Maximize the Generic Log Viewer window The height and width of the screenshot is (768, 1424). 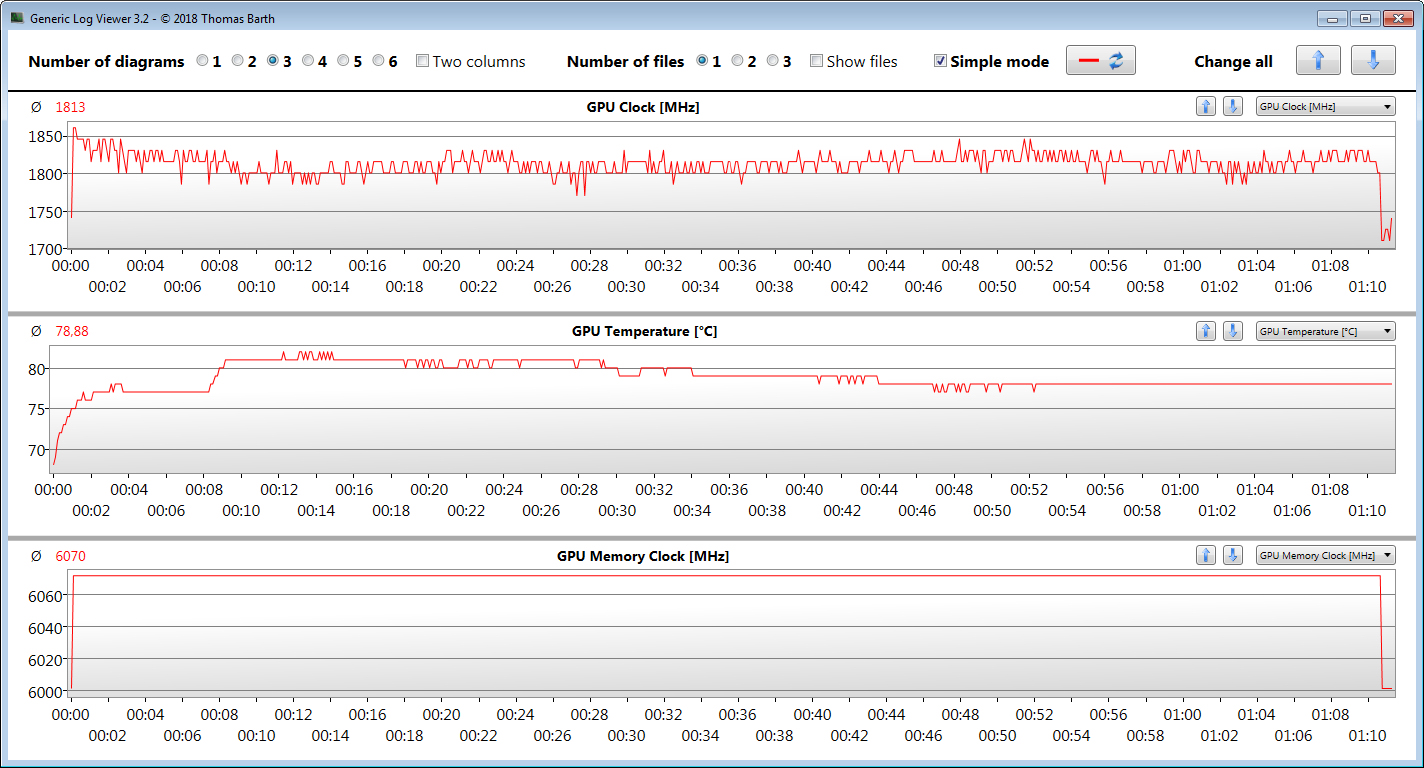(x=1365, y=18)
